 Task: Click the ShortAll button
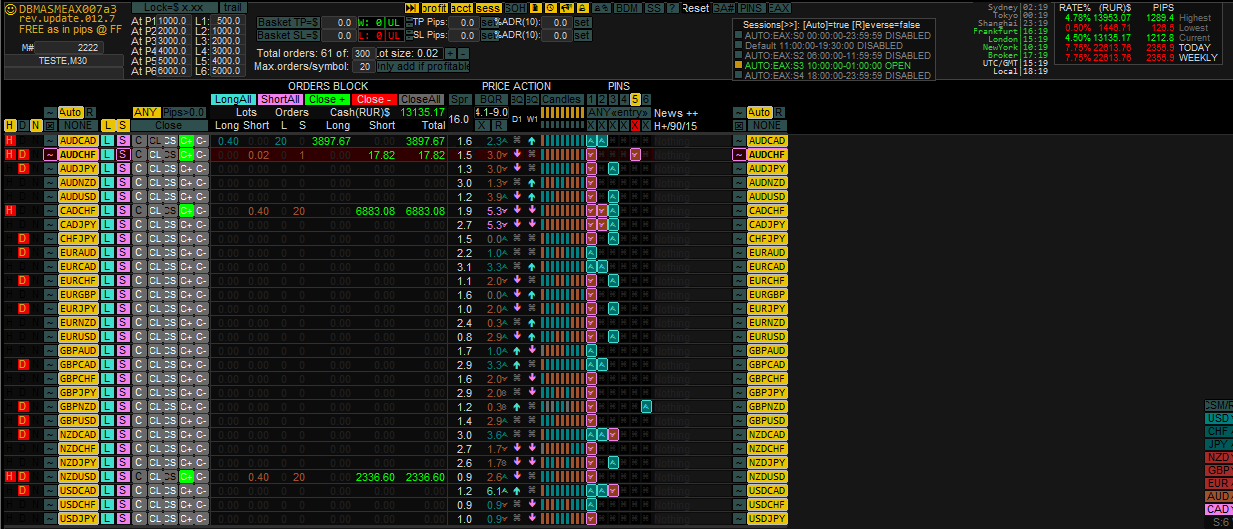pos(281,99)
